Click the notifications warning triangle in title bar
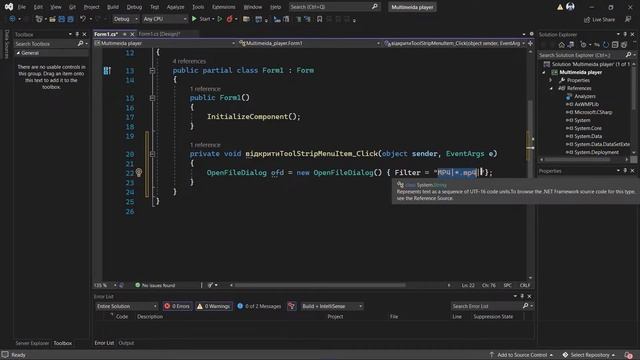The height and width of the screenshot is (360, 640). pos(560,7)
